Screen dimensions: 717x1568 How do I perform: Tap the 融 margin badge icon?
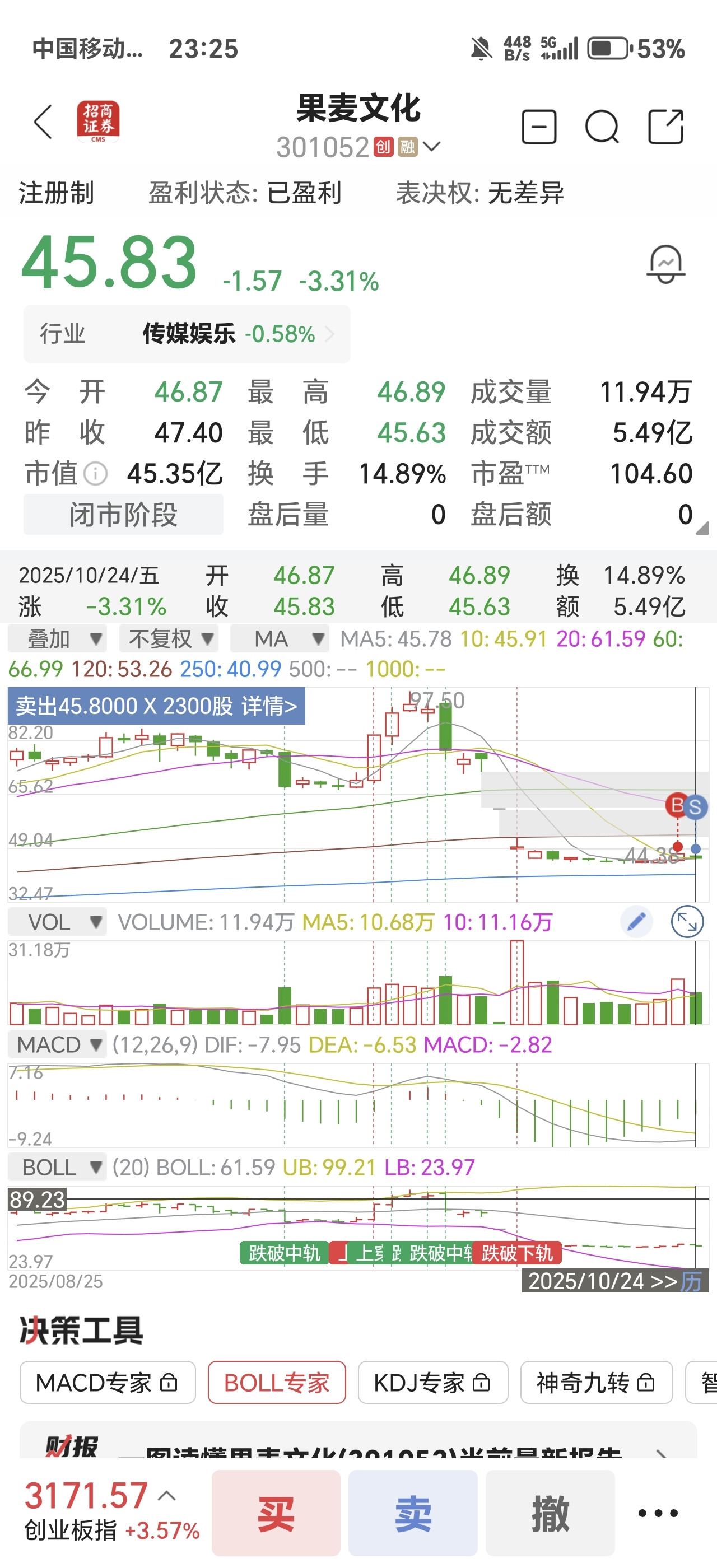pyautogui.click(x=407, y=147)
